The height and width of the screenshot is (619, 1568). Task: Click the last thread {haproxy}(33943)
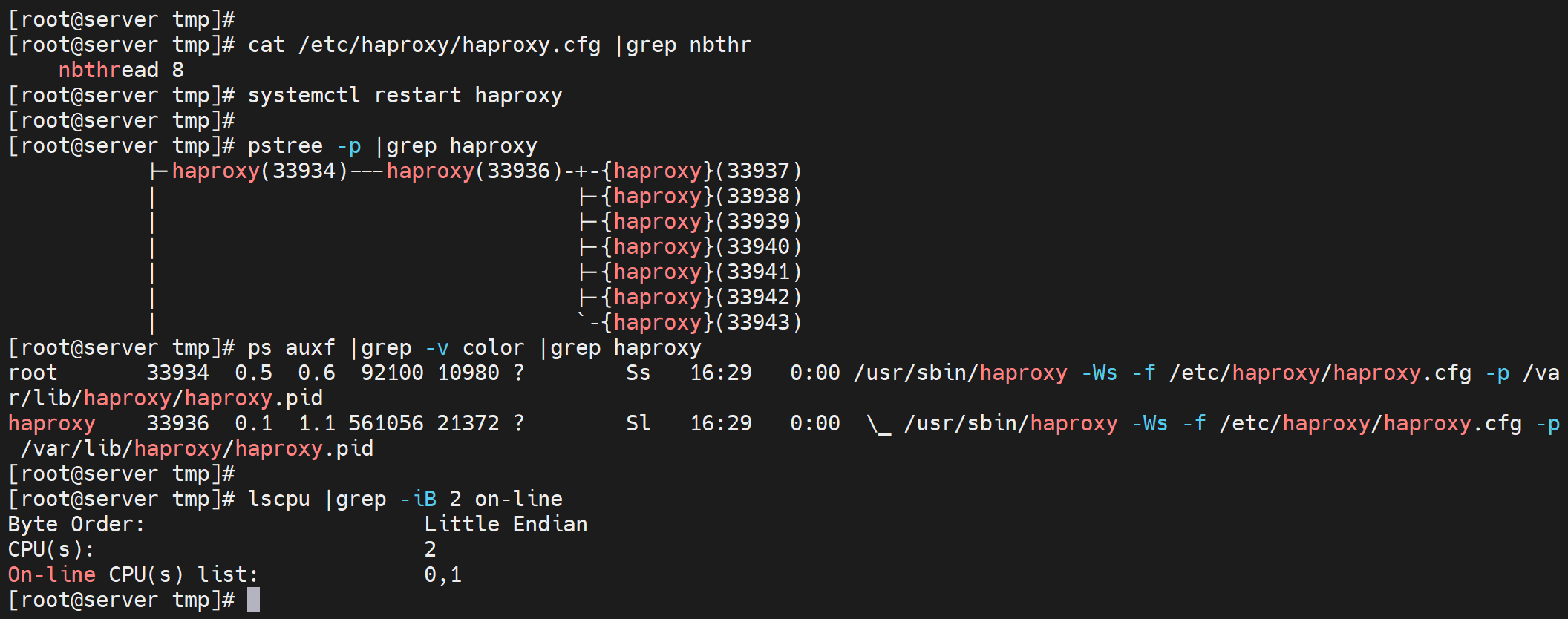(702, 322)
